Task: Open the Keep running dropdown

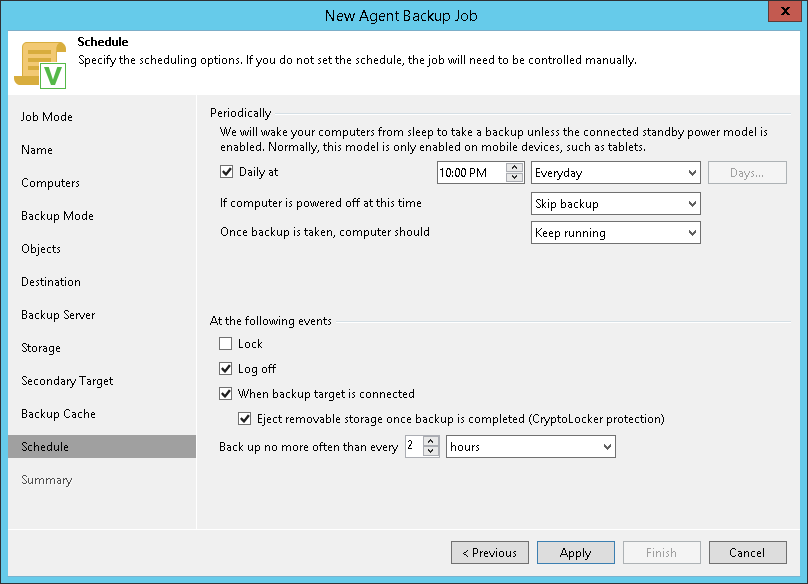Action: point(615,233)
